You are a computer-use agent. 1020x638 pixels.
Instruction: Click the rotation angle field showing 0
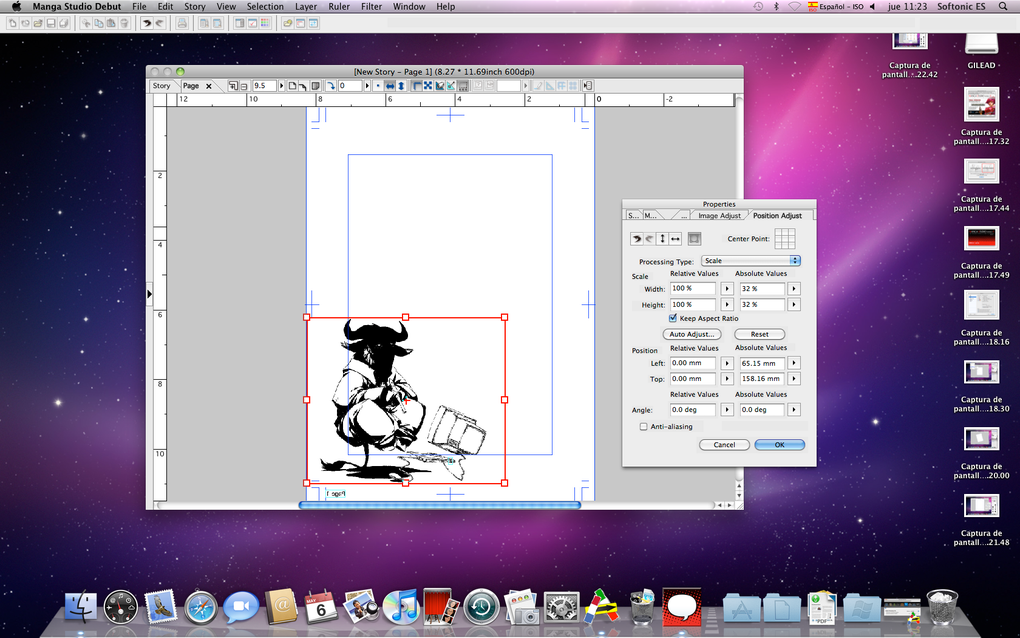351,86
